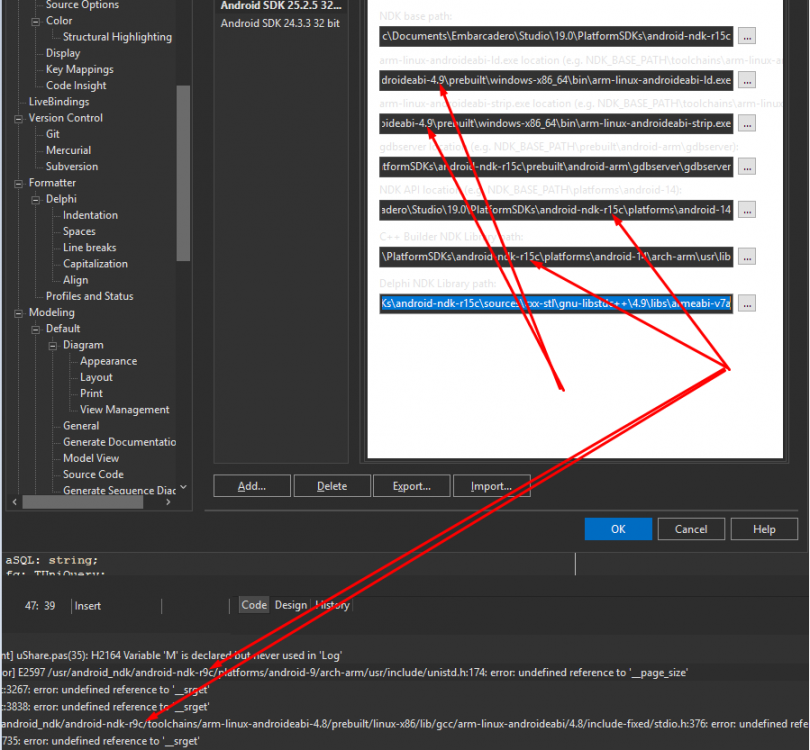This screenshot has height=750, width=810.
Task: Switch to the Code tab
Action: coord(254,605)
